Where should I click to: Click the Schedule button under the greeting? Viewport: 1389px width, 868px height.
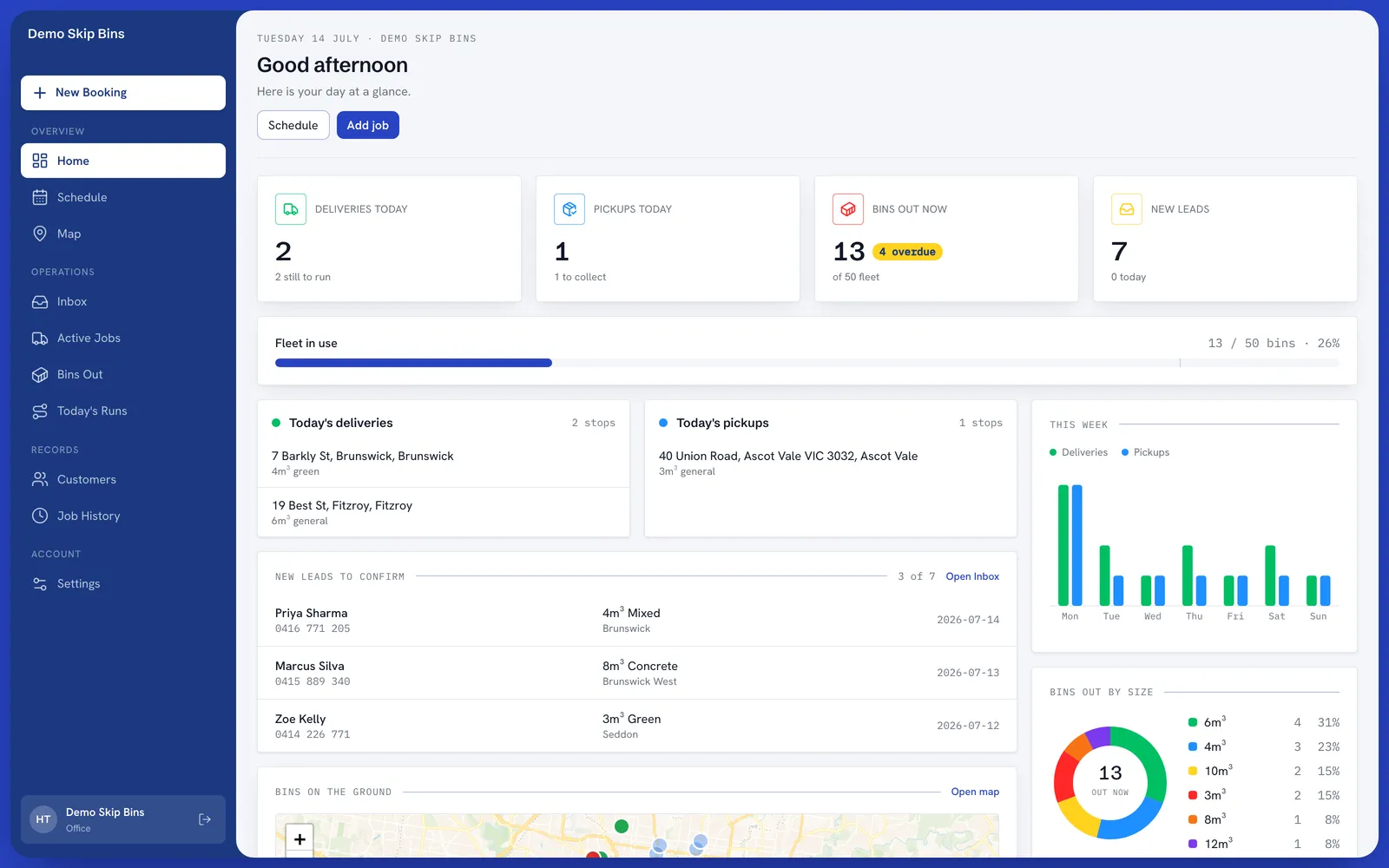[293, 125]
